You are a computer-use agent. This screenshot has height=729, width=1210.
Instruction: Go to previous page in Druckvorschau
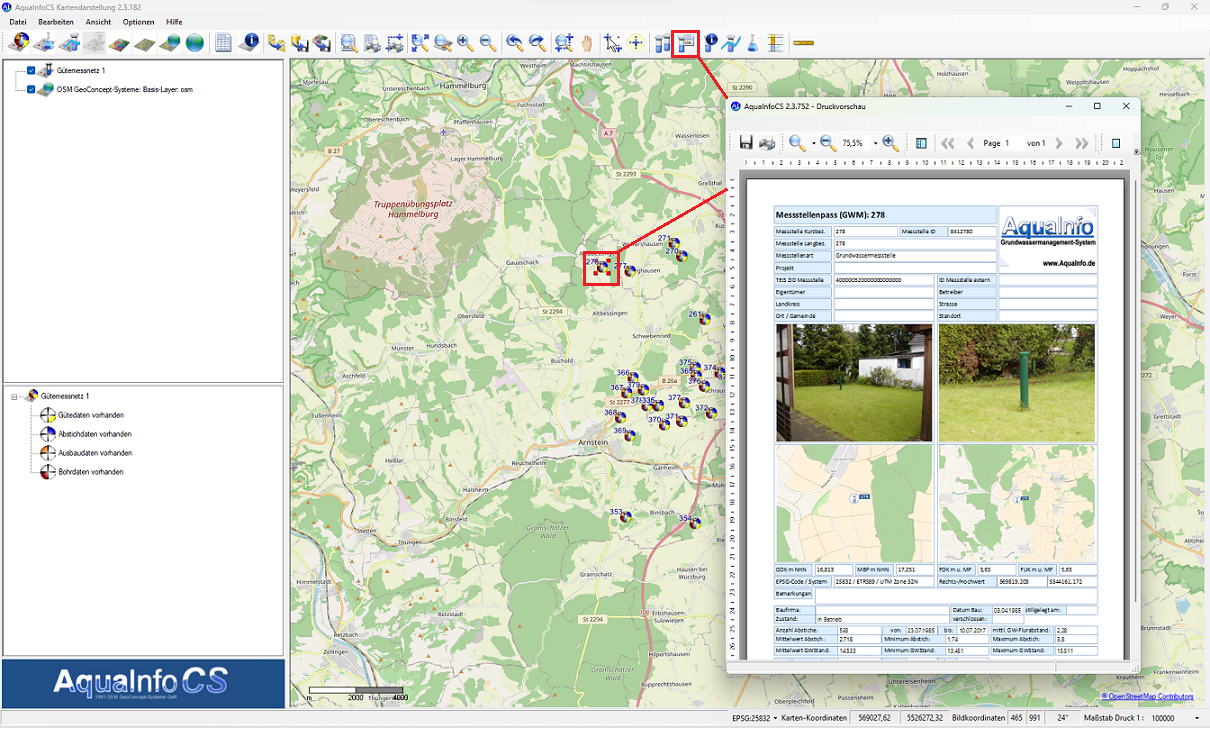970,143
